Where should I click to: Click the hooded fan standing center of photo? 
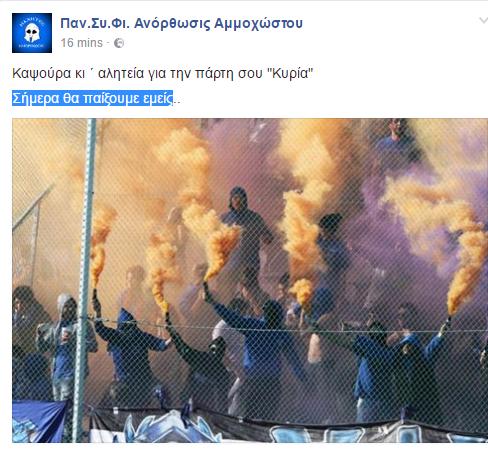[246, 233]
